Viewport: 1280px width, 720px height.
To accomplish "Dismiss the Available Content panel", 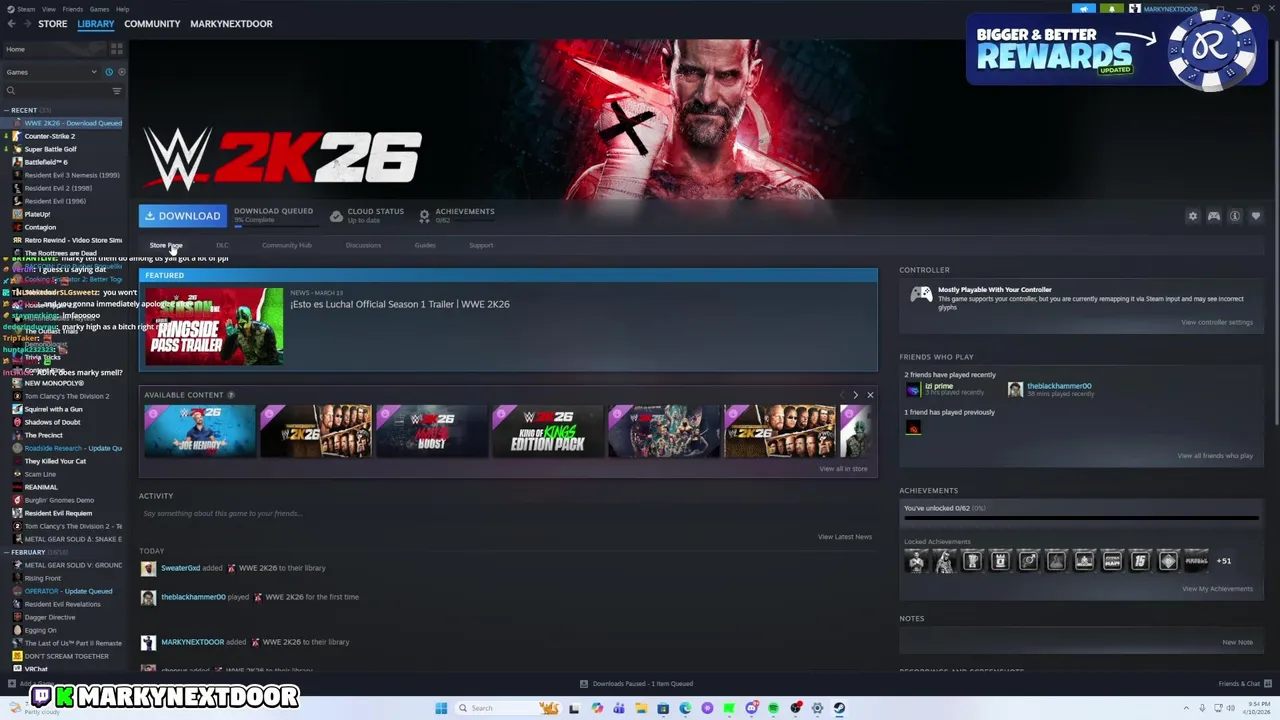I will [x=870, y=395].
